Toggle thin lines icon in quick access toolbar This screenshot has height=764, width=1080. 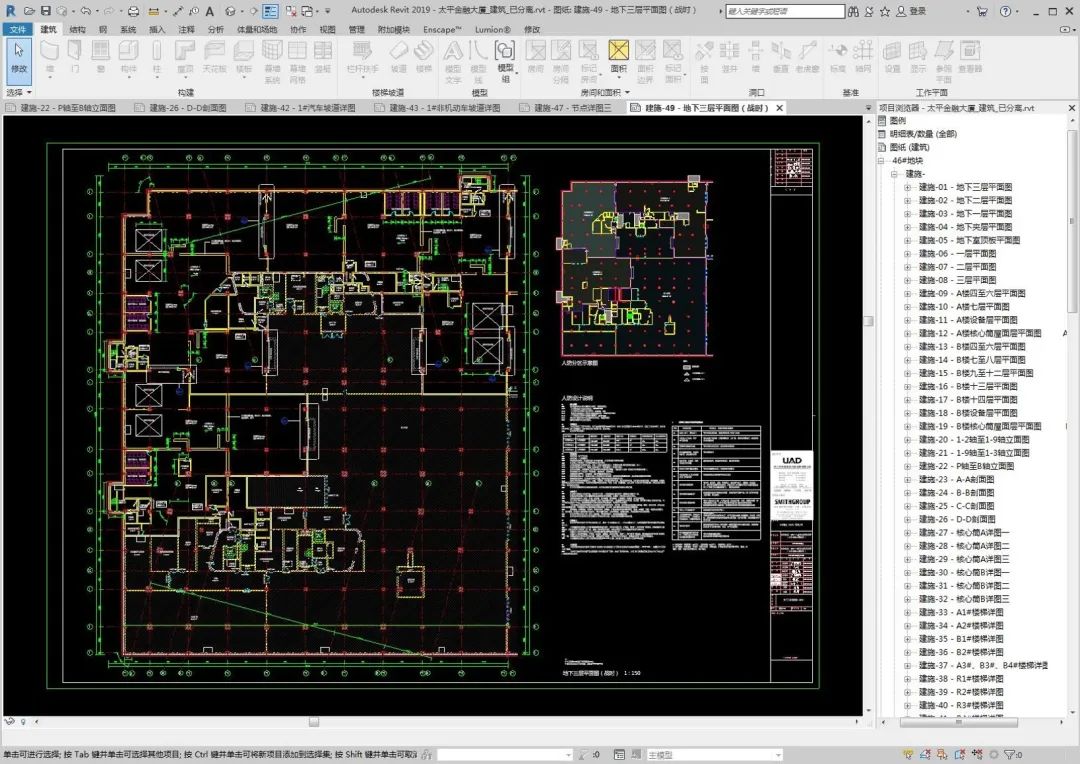pos(271,11)
